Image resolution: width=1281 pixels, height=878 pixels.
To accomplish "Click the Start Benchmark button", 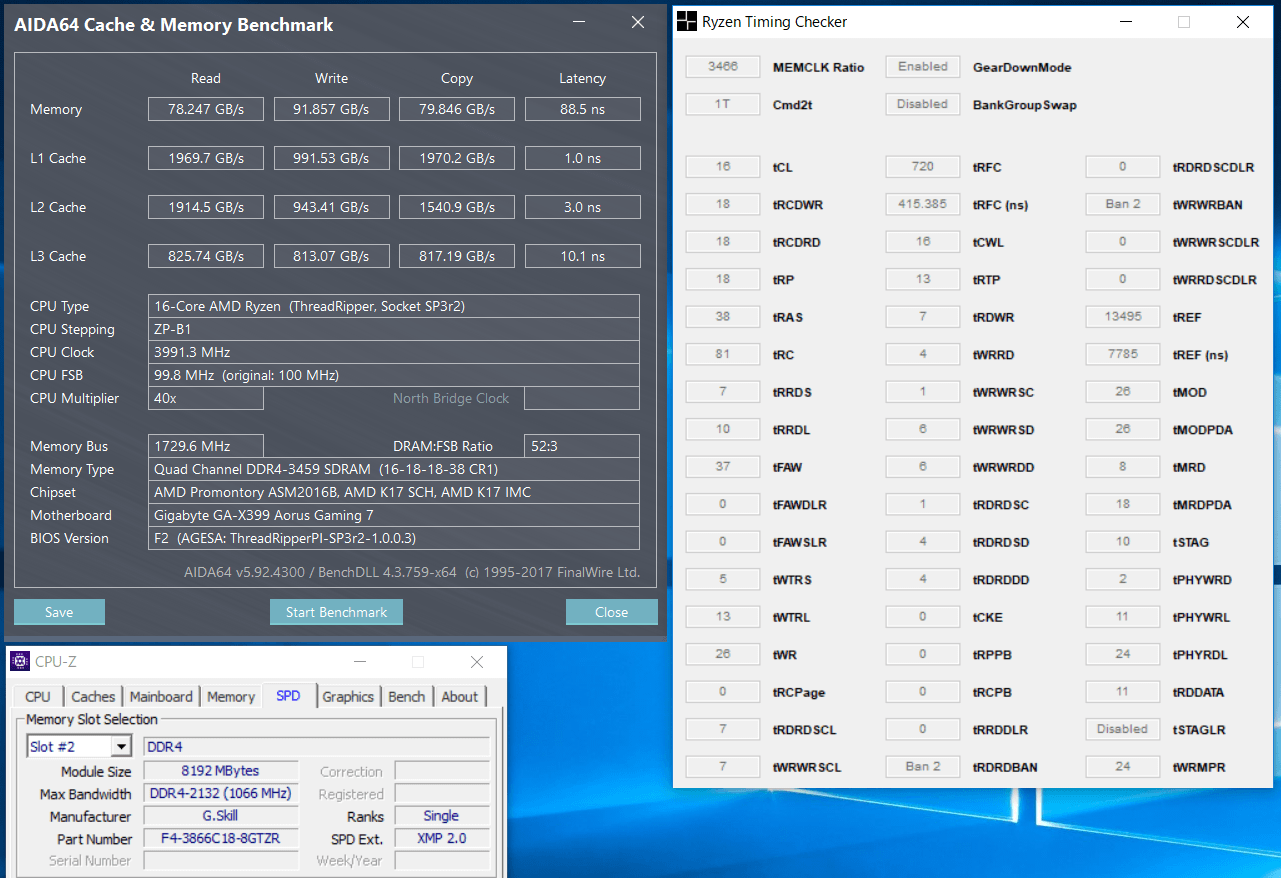I will click(336, 612).
